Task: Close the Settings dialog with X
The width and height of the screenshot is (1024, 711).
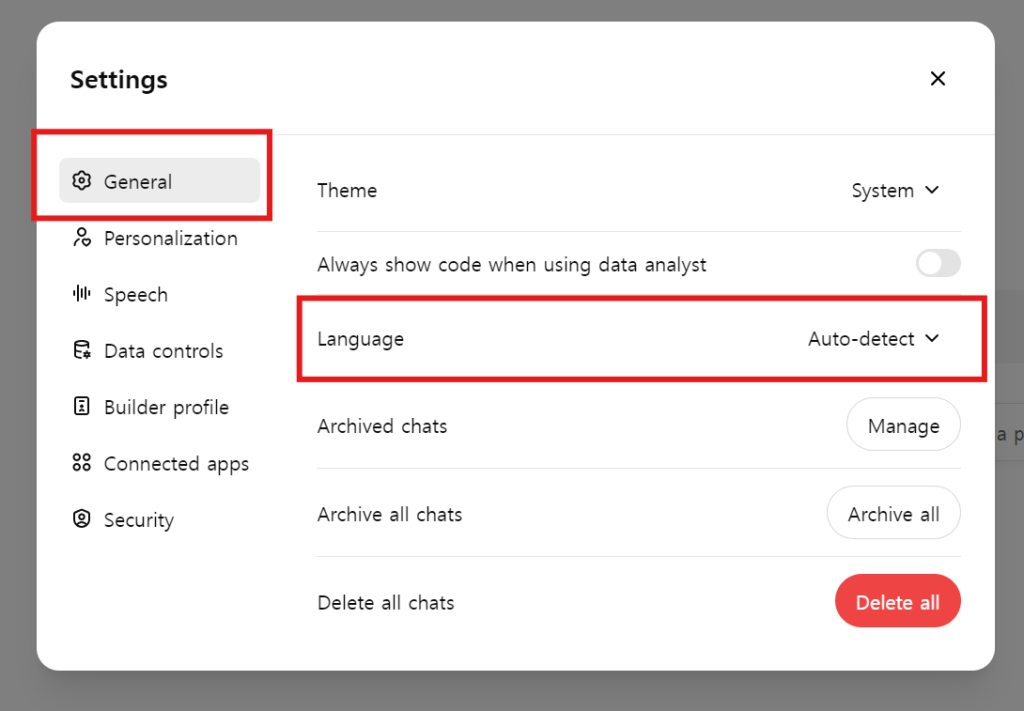Action: click(x=937, y=79)
